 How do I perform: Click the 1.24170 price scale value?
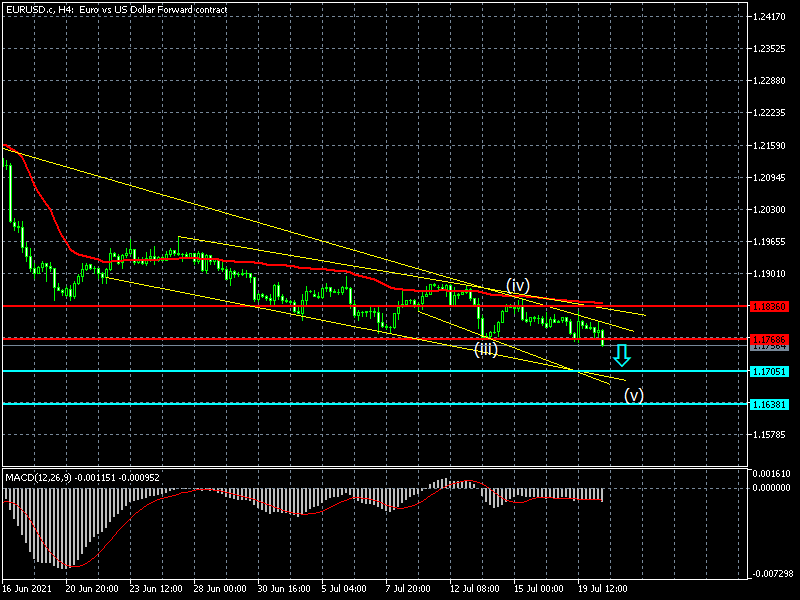click(x=771, y=17)
